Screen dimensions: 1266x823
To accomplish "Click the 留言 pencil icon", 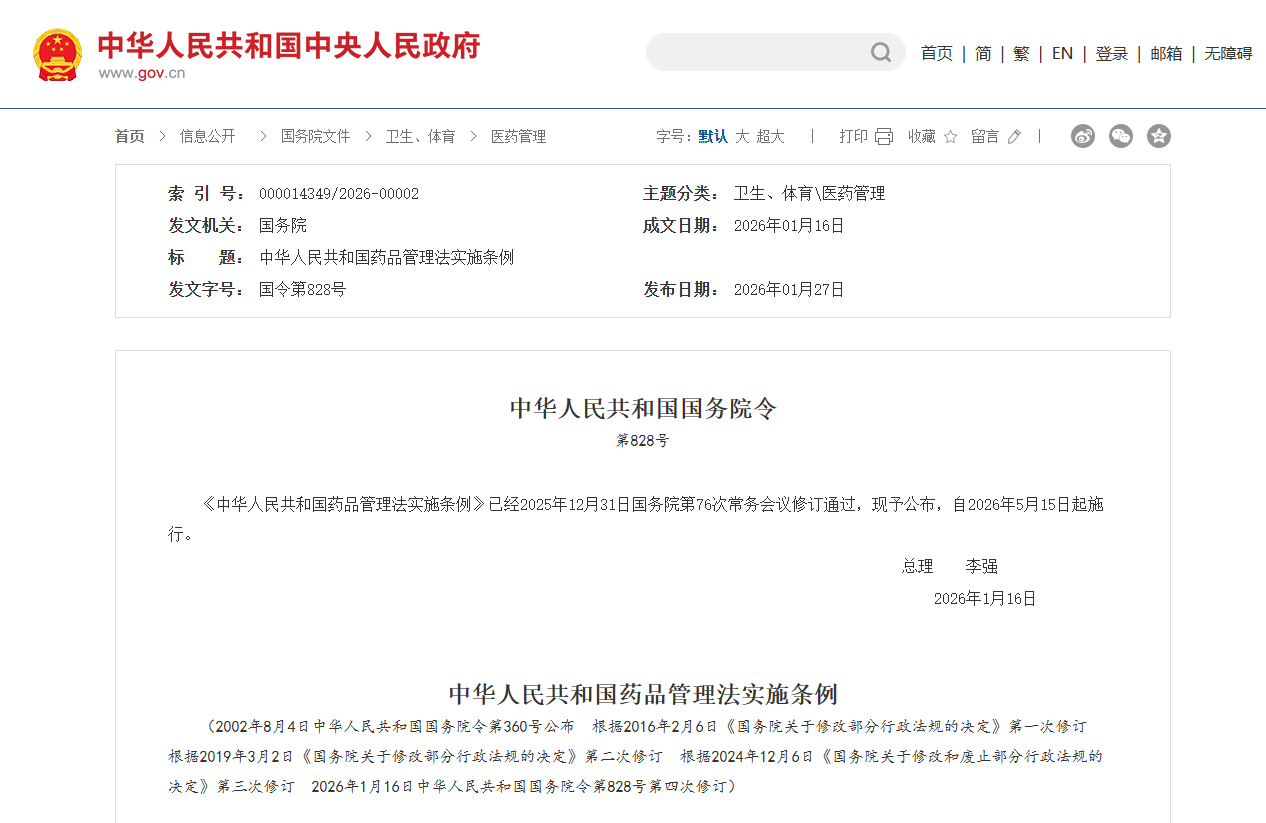I will click(x=1014, y=137).
